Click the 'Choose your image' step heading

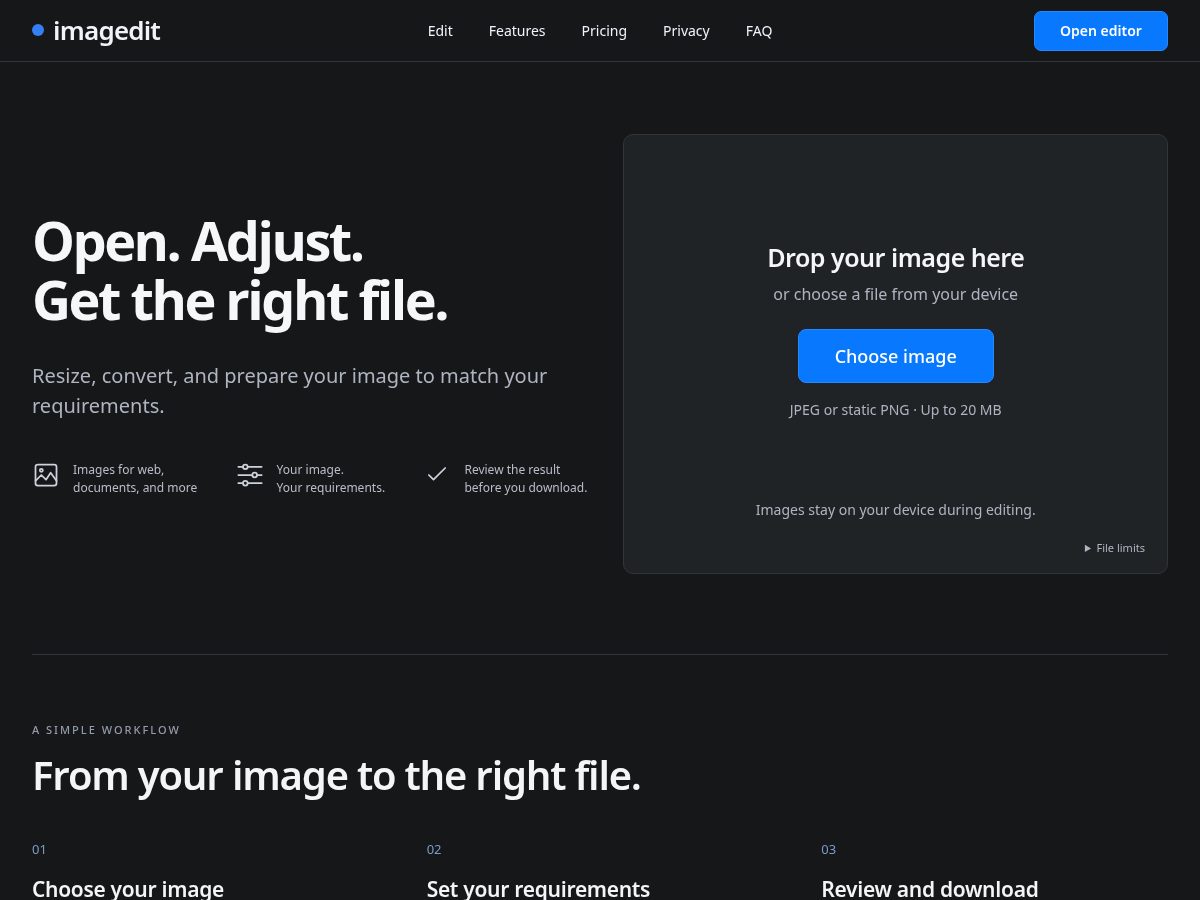coord(128,888)
